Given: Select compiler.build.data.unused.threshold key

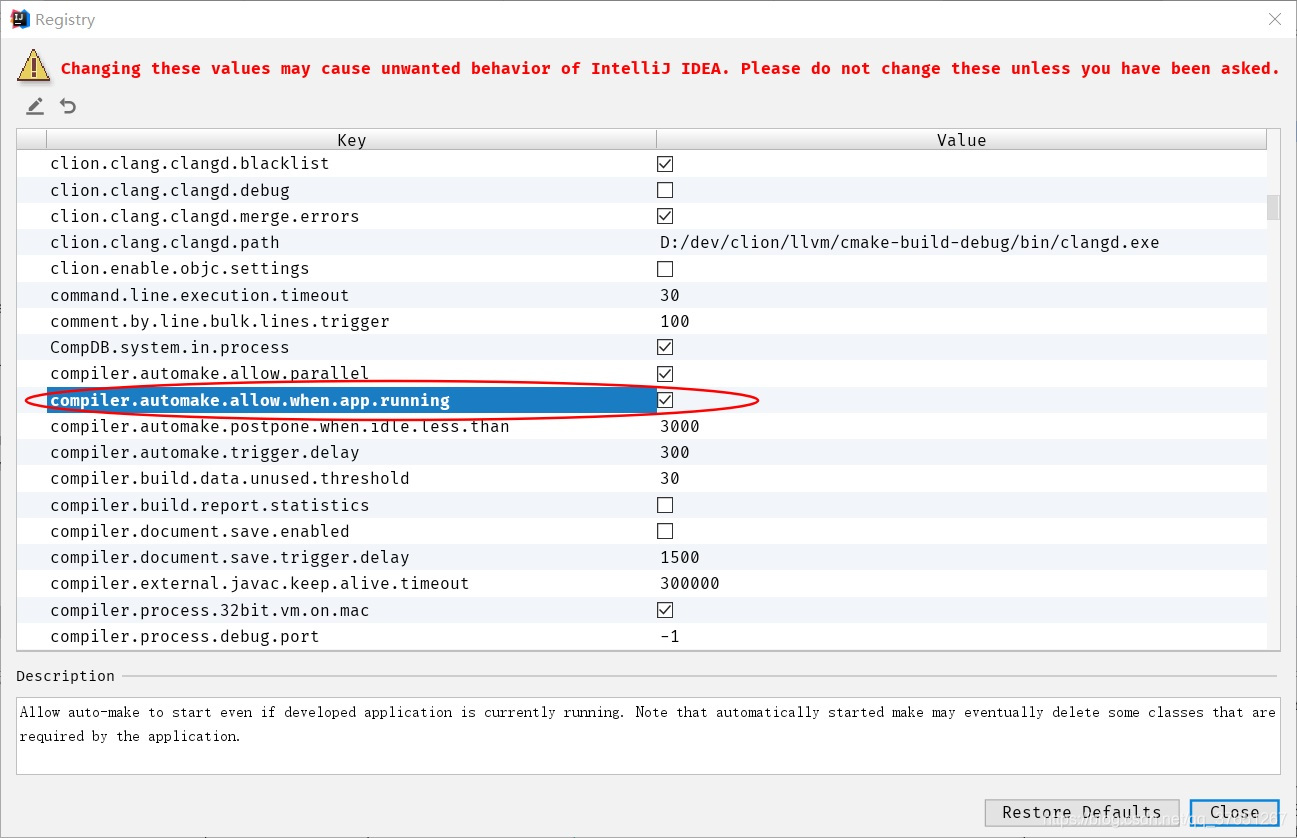Looking at the screenshot, I should click(x=230, y=478).
